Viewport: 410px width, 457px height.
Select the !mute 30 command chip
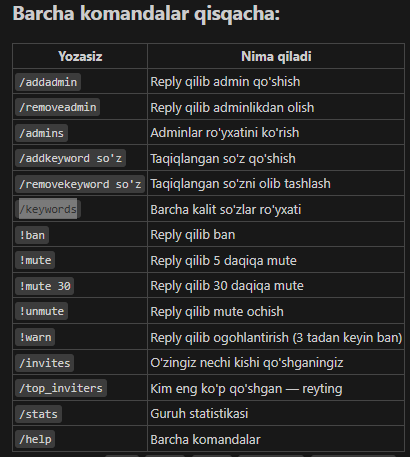(x=45, y=286)
